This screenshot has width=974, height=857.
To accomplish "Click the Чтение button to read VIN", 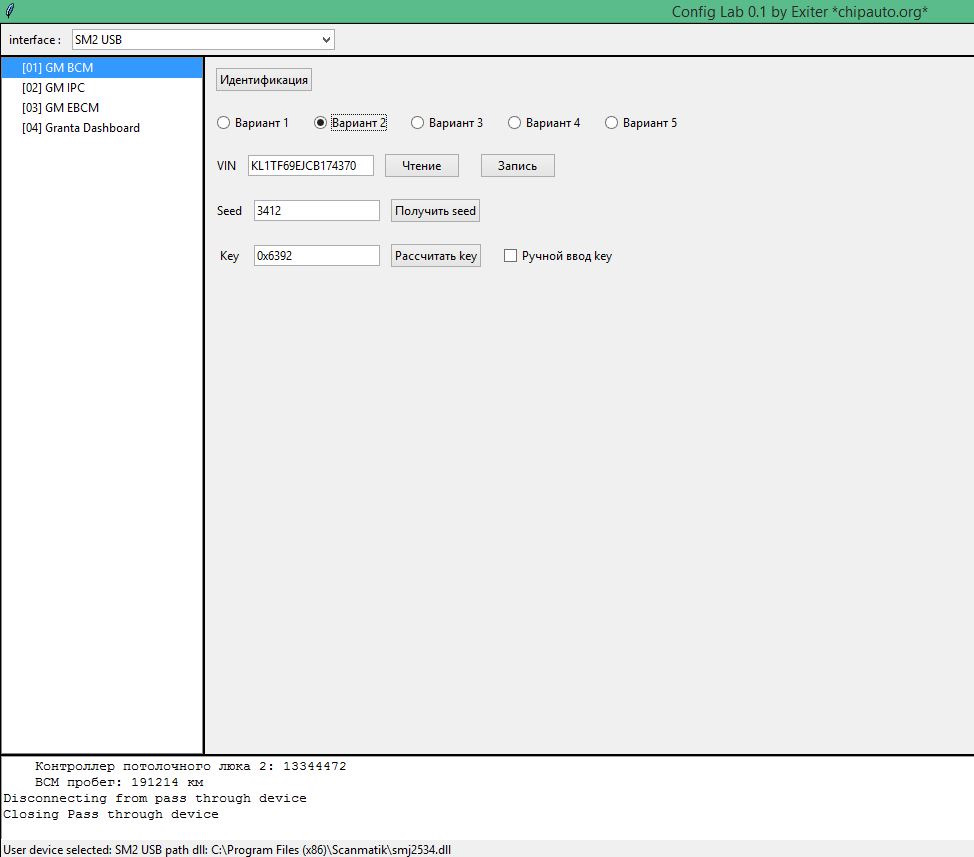I will 422,166.
